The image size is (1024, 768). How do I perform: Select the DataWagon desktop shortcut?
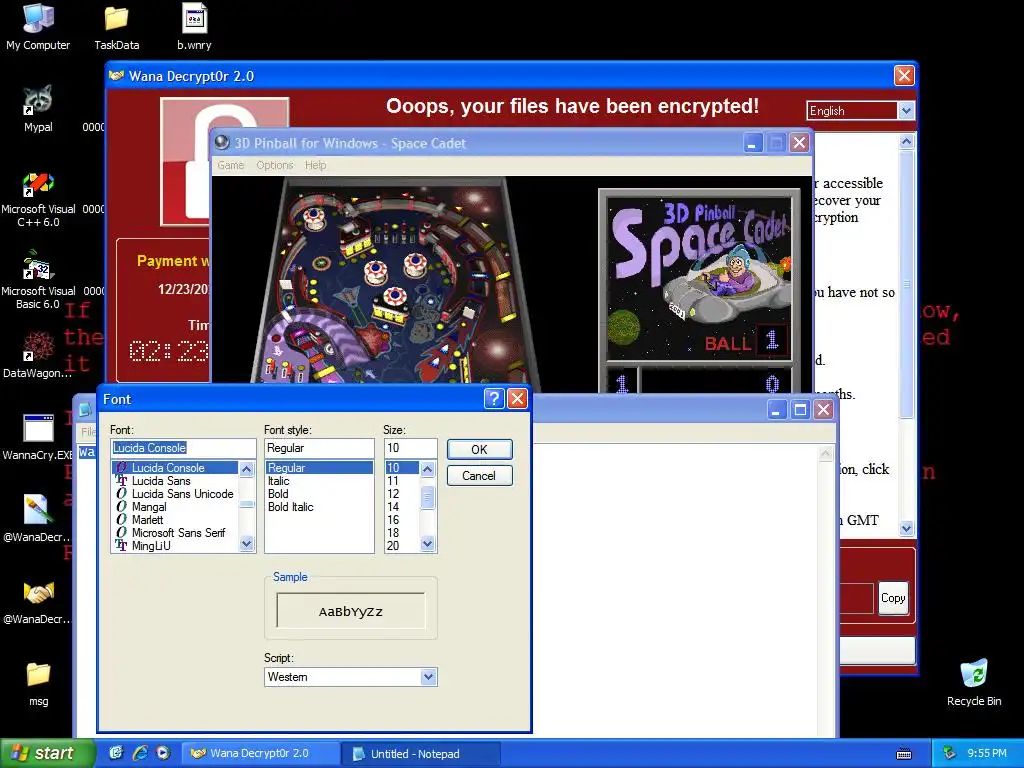(x=38, y=355)
